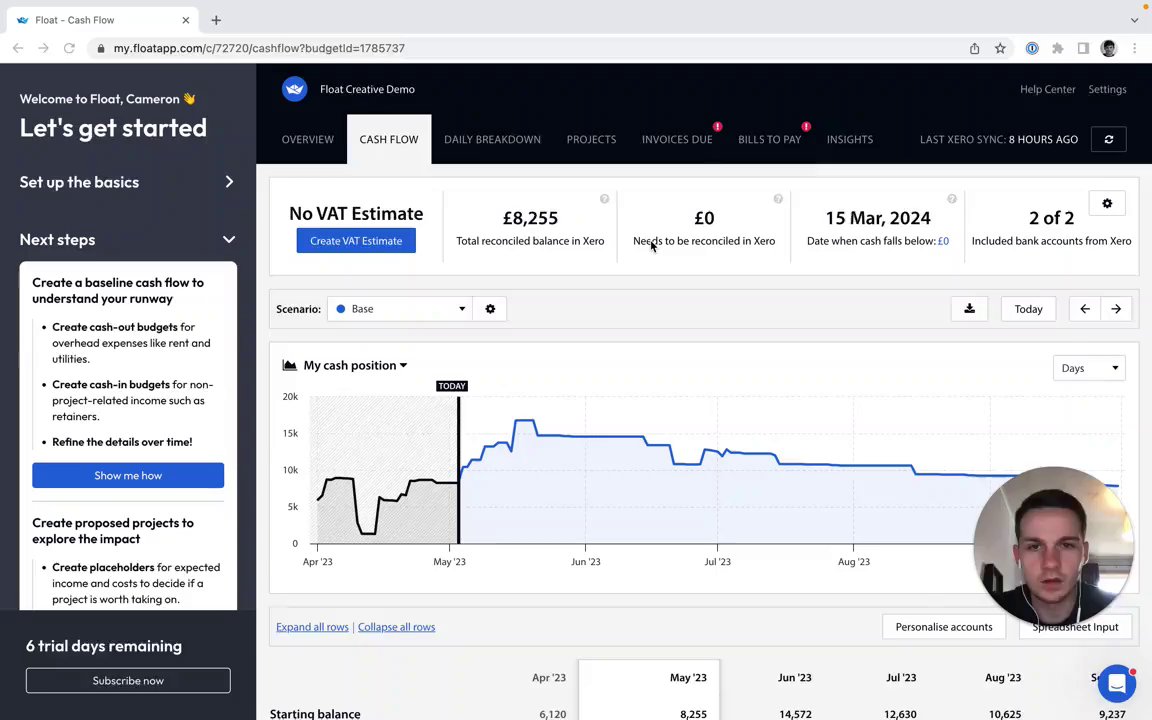
Task: Click the Invoices Due alert badge
Action: 717,126
